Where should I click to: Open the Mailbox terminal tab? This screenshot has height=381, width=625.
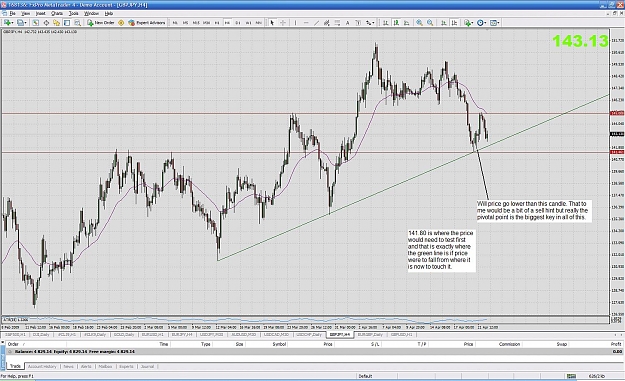(105, 366)
